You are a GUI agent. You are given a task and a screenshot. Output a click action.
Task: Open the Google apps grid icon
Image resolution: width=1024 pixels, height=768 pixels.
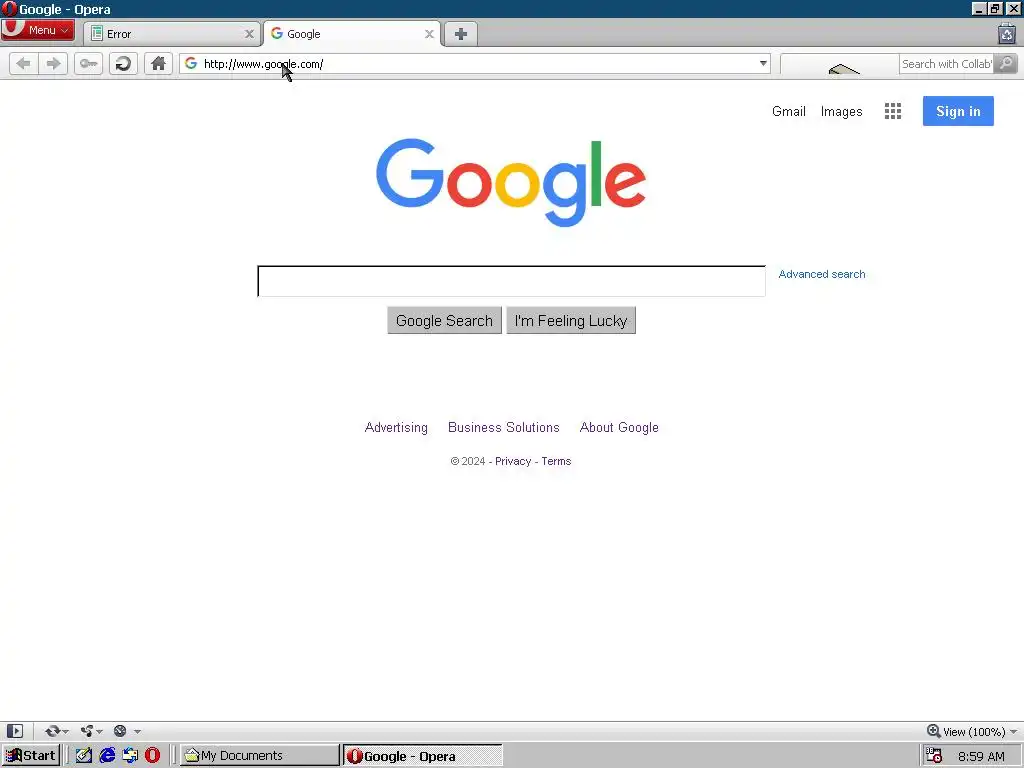(893, 111)
